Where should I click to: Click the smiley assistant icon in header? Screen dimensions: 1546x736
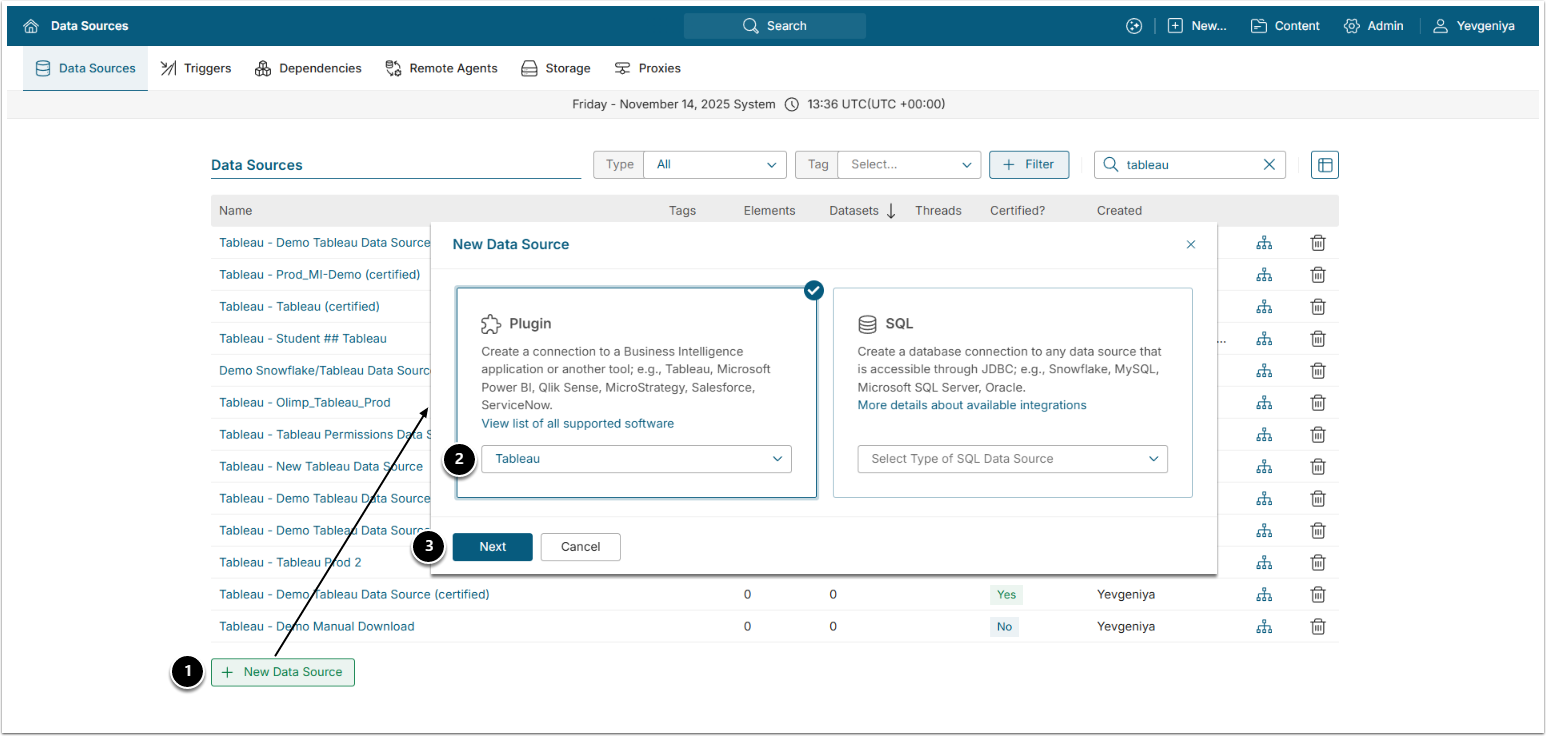[x=1133, y=26]
